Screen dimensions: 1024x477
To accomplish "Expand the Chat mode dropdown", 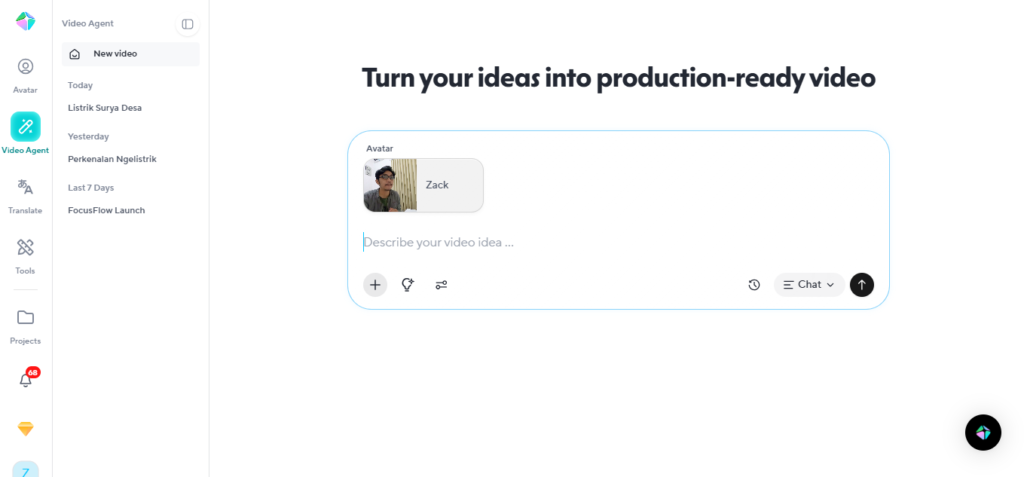I will tap(808, 285).
